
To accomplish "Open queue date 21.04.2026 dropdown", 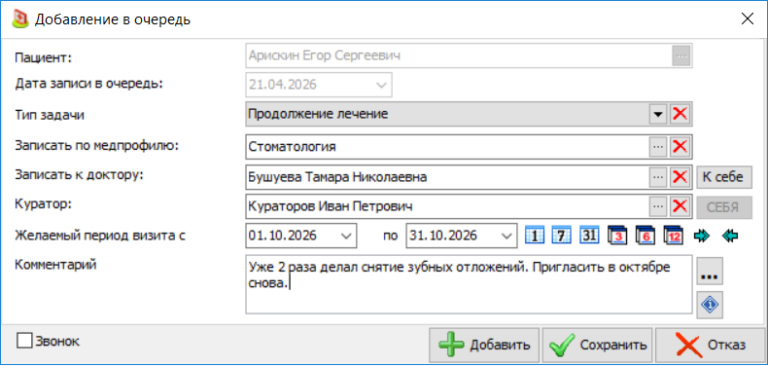I will click(381, 85).
